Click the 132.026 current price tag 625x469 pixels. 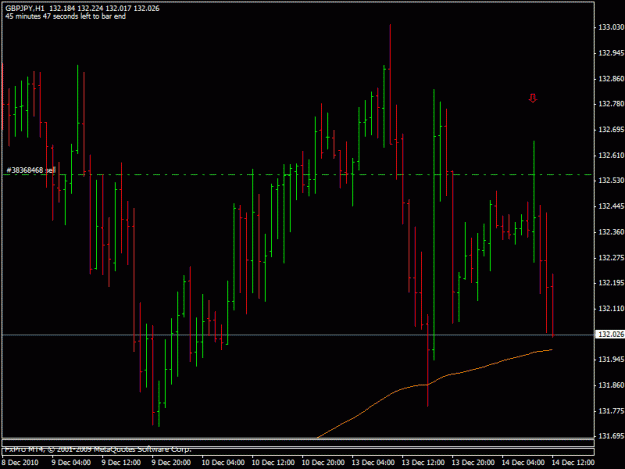click(x=610, y=334)
